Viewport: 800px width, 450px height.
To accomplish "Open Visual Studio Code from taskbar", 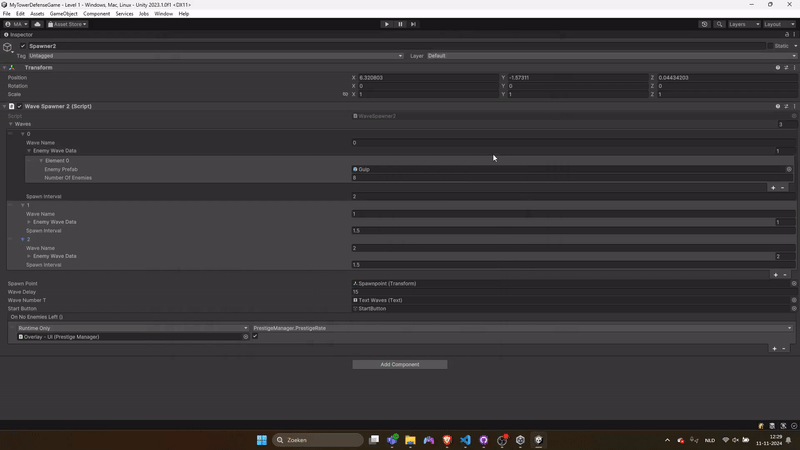I will tap(465, 440).
